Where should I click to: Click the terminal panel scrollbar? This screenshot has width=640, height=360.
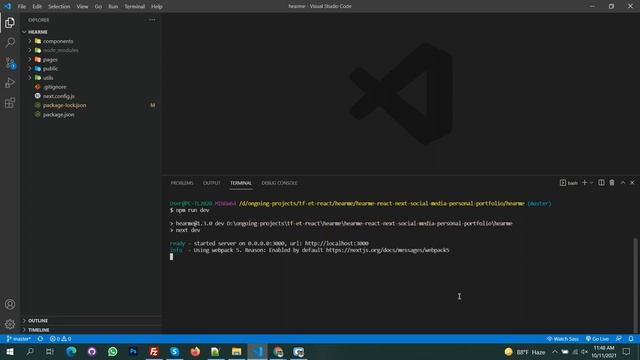(x=635, y=285)
